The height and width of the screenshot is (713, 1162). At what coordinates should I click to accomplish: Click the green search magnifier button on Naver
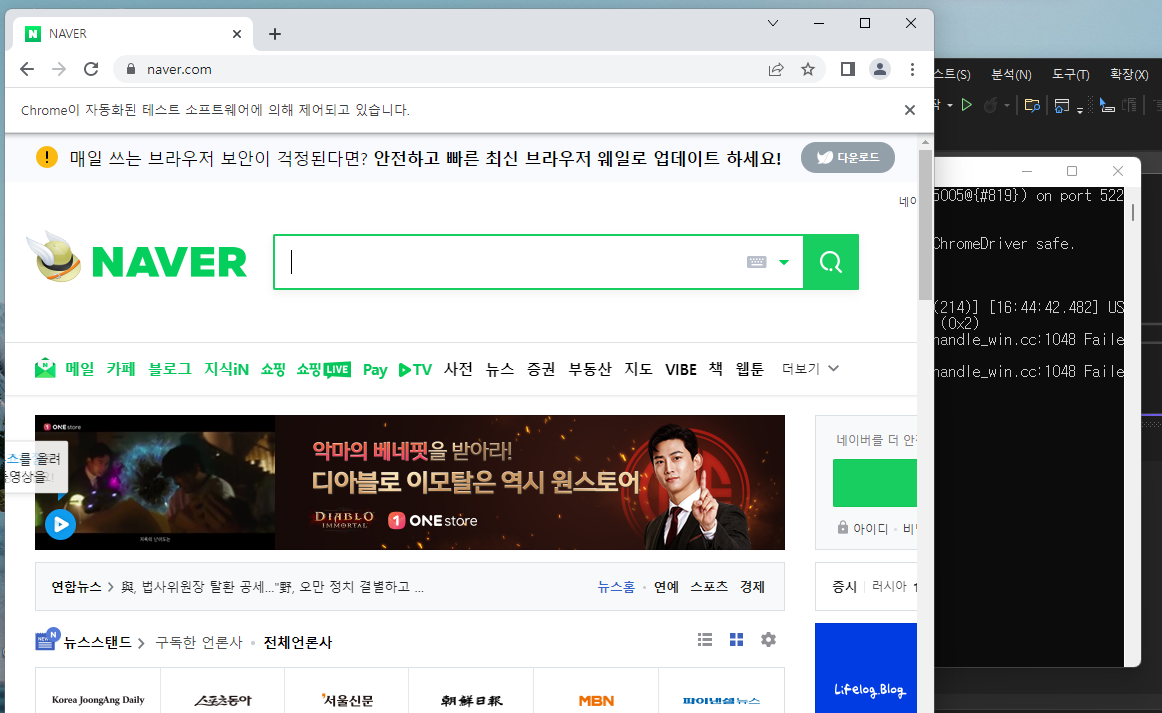[x=831, y=262]
